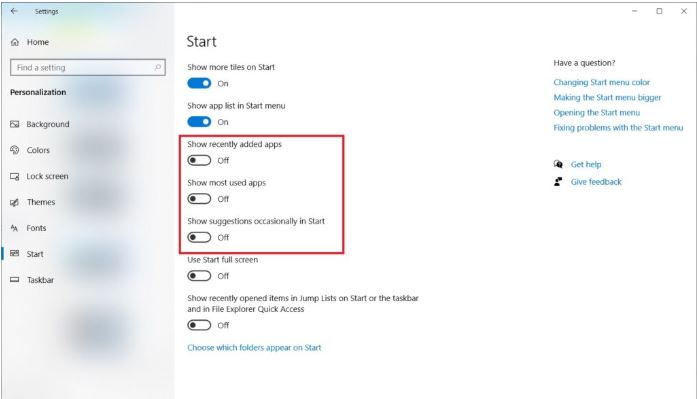Open the Background settings page
This screenshot has height=399, width=697.
point(48,124)
